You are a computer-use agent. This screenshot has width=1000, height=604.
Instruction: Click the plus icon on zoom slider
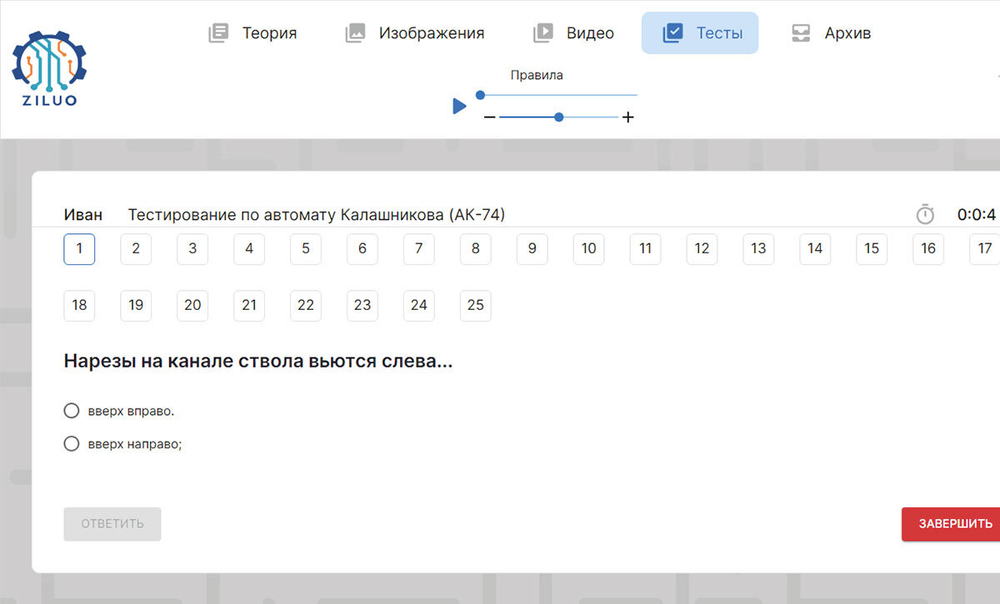(628, 118)
